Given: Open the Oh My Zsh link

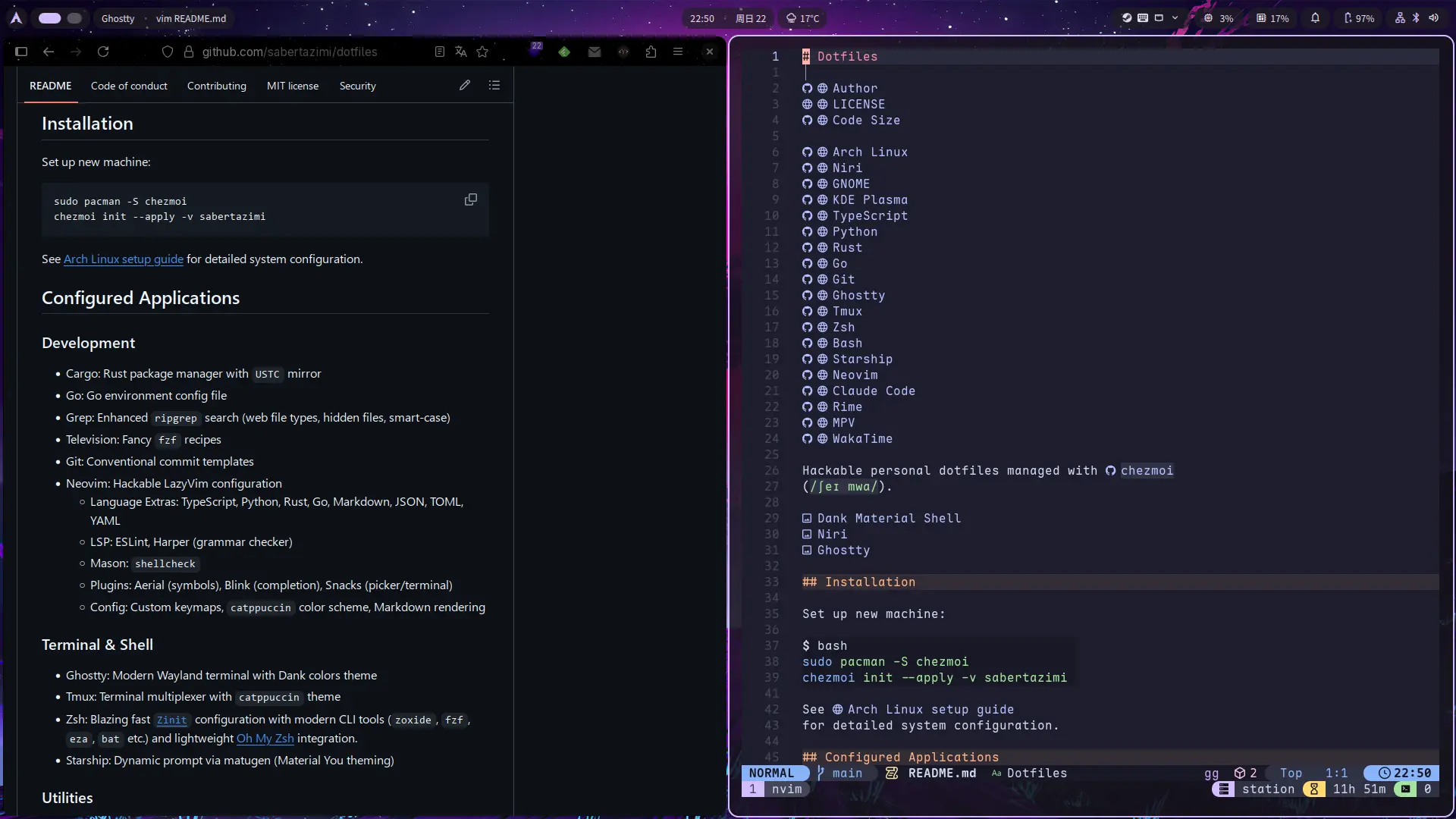Looking at the screenshot, I should click(x=265, y=738).
